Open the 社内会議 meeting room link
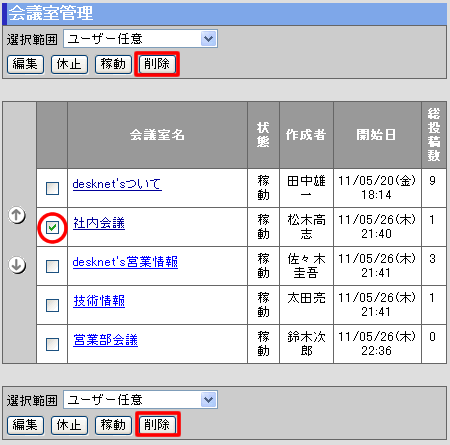450x445 pixels. tap(99, 223)
